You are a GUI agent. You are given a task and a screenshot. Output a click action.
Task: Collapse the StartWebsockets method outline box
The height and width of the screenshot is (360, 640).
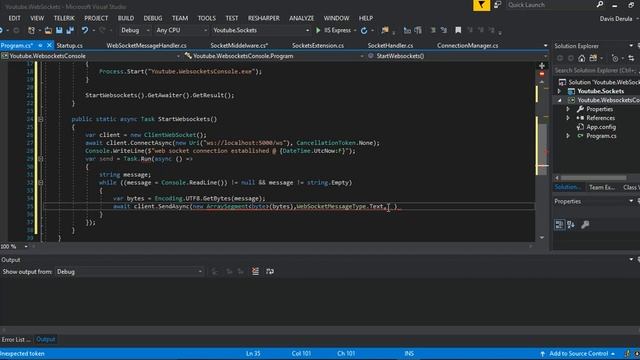coord(40,119)
